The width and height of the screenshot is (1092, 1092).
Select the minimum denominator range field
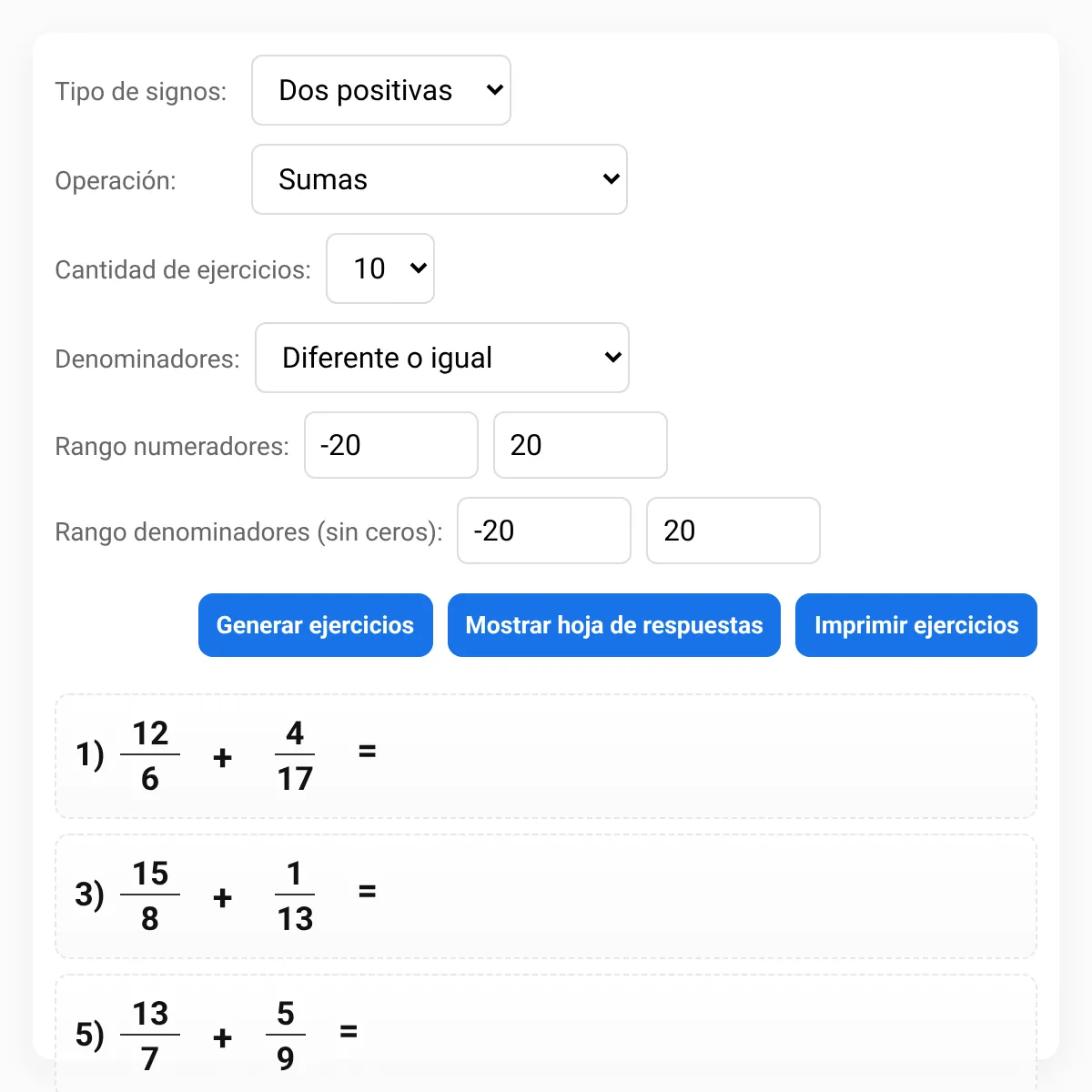click(x=544, y=531)
